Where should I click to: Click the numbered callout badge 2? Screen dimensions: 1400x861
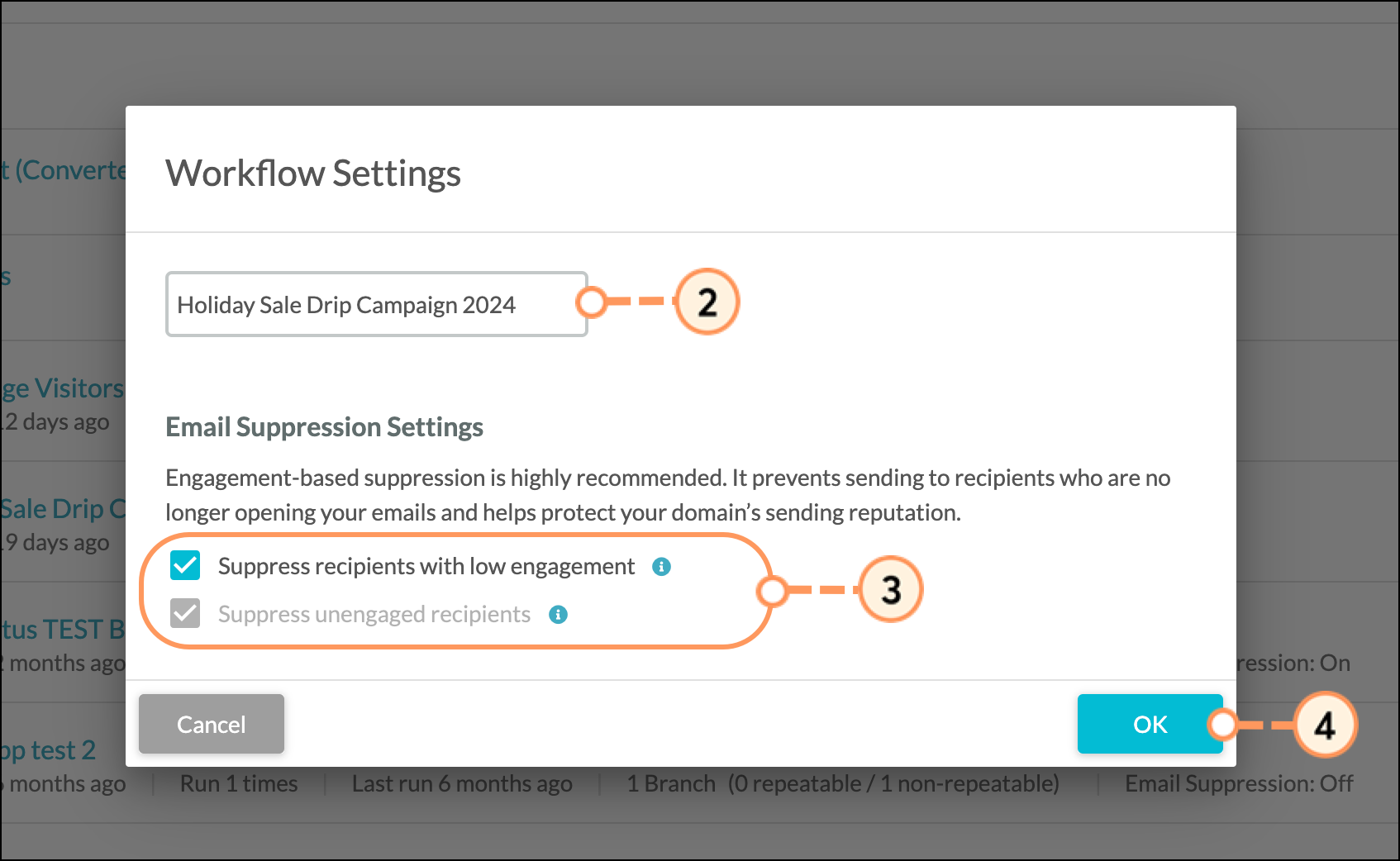(x=707, y=302)
